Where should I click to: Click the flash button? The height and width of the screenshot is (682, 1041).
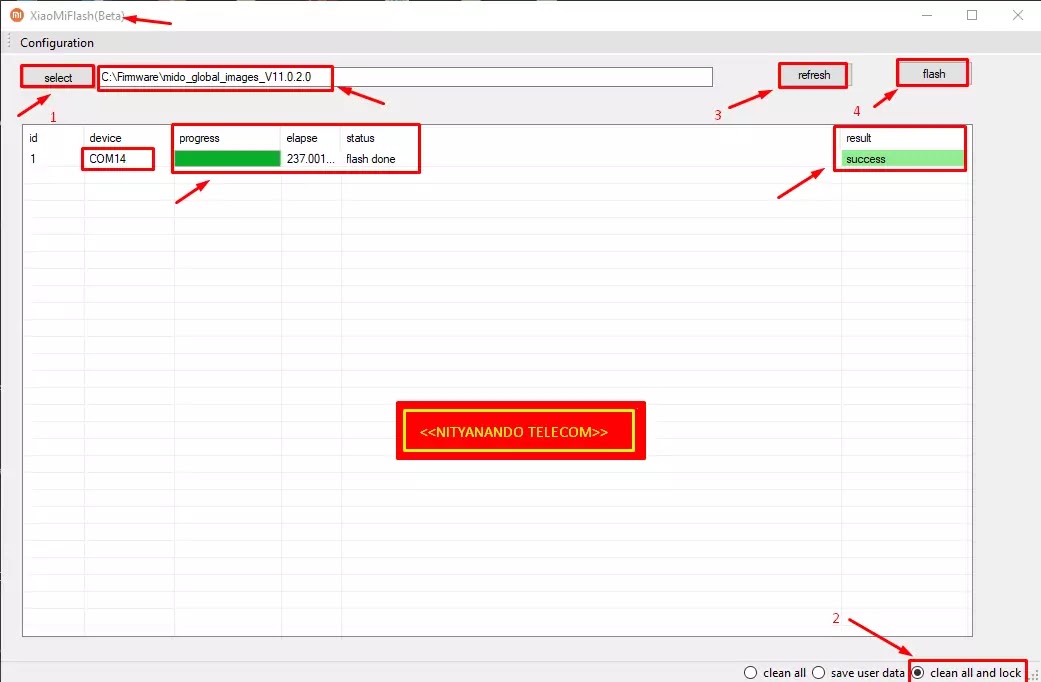pyautogui.click(x=933, y=74)
